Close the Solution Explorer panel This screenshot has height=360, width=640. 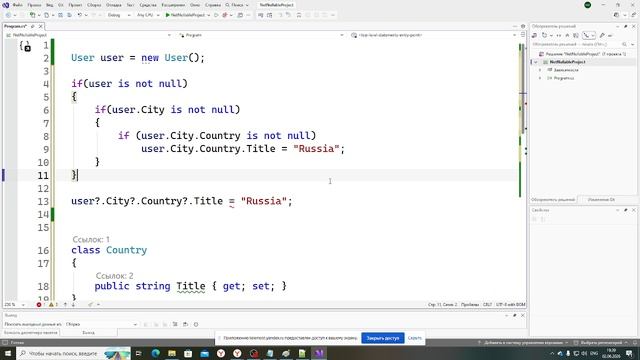click(634, 26)
